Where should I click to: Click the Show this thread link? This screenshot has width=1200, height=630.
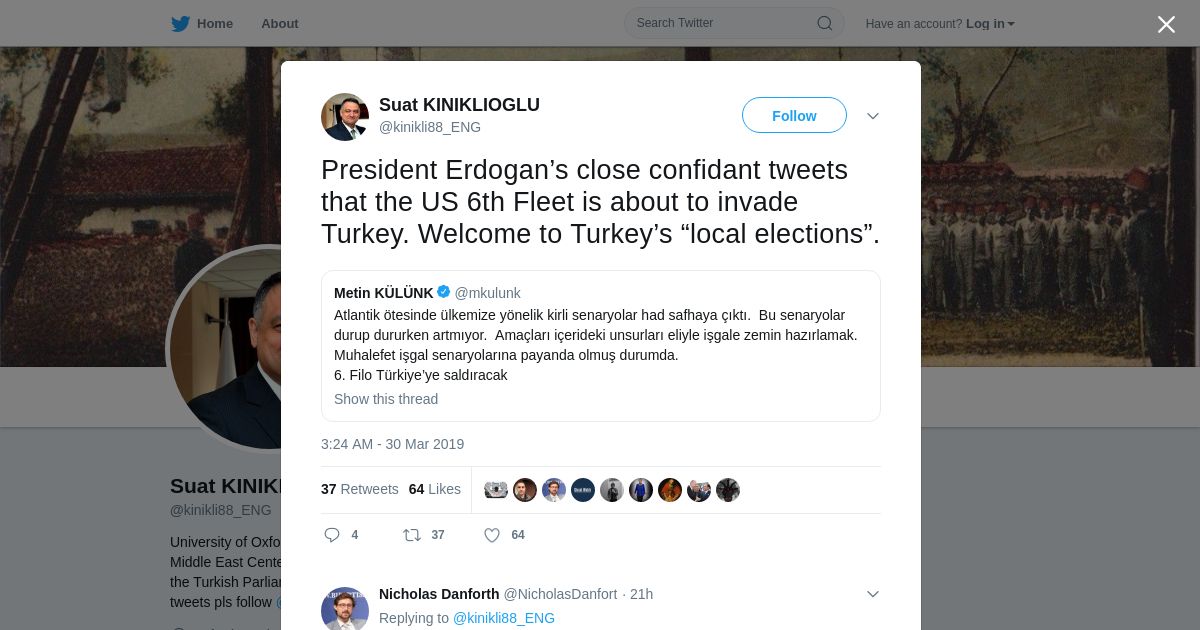point(386,399)
